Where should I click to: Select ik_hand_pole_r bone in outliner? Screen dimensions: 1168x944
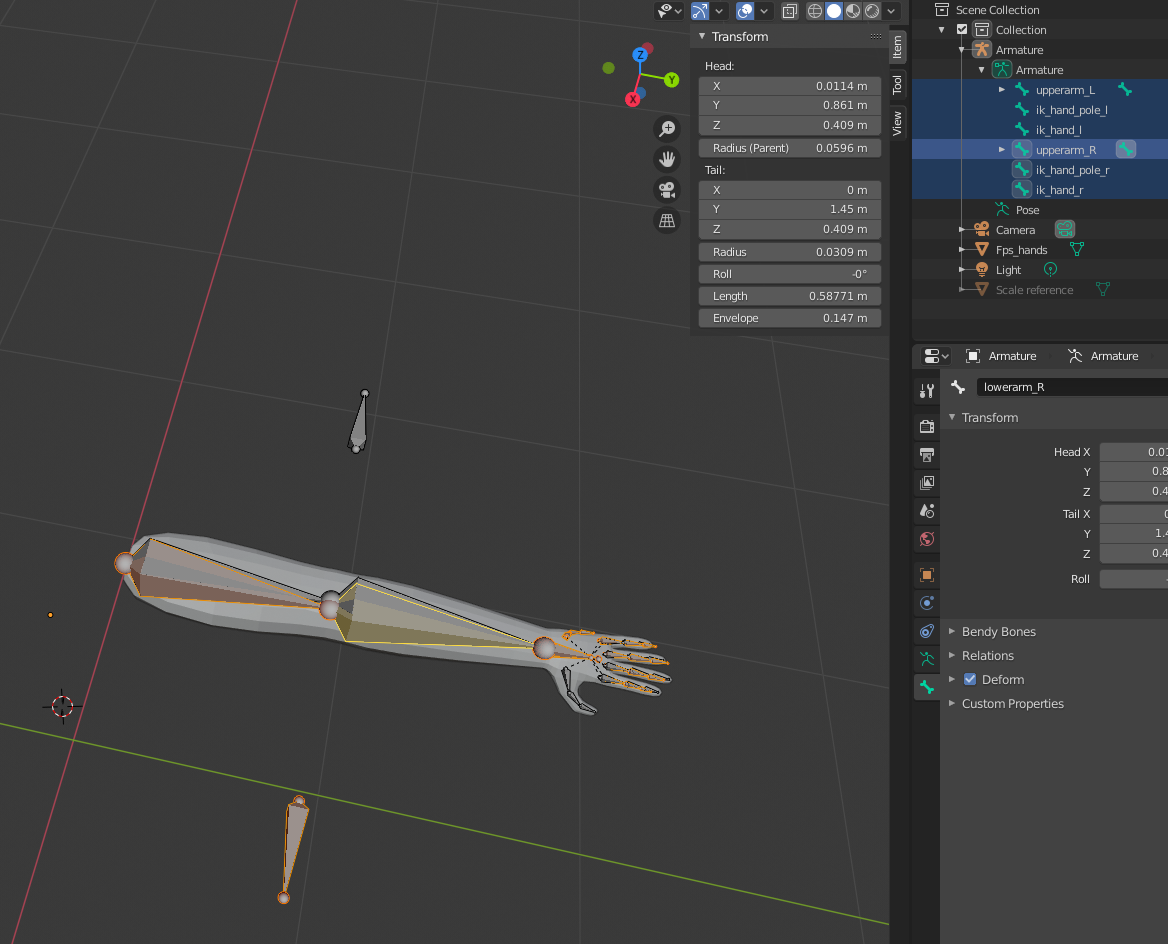click(x=1072, y=170)
